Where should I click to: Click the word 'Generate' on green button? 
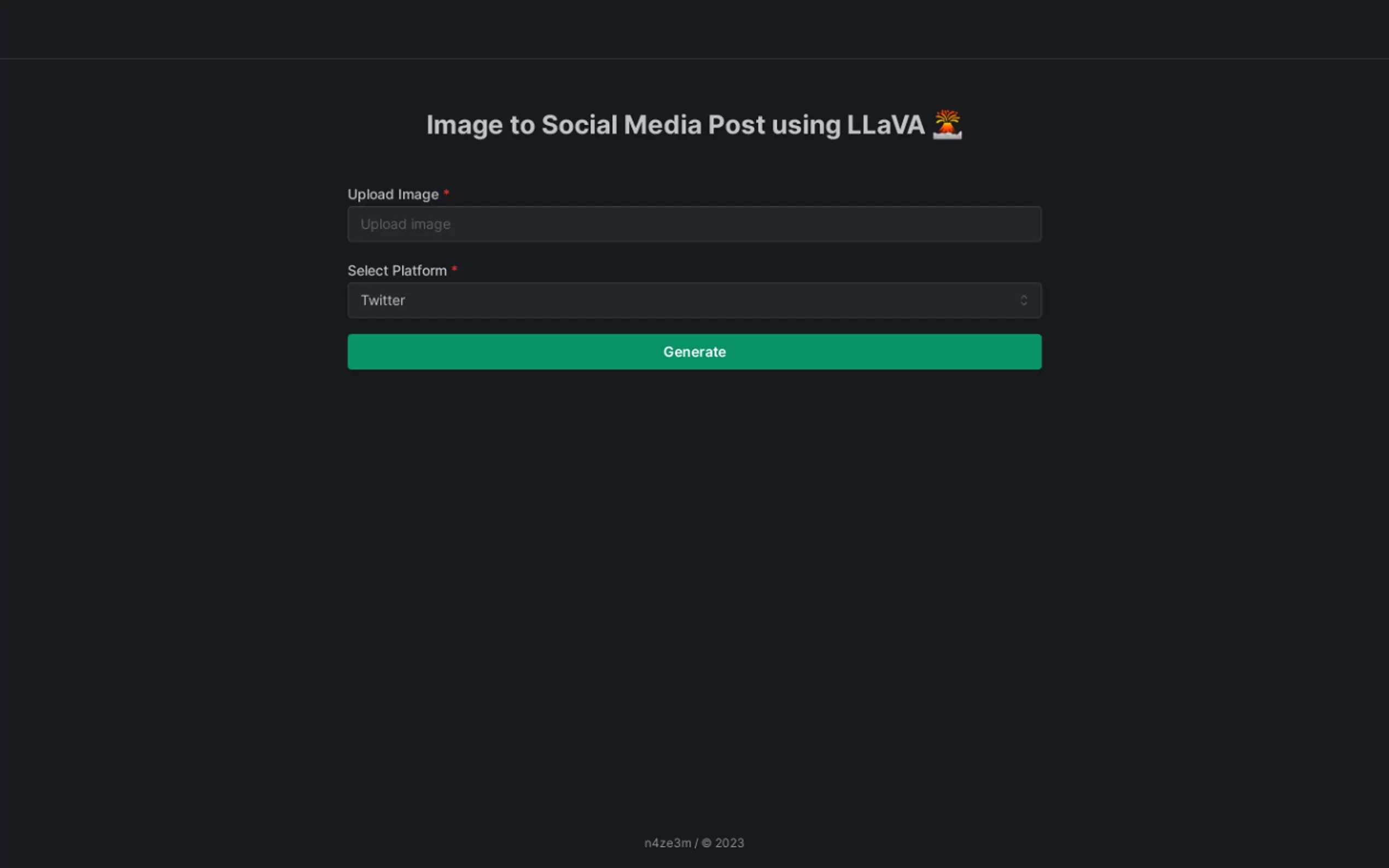click(x=694, y=352)
